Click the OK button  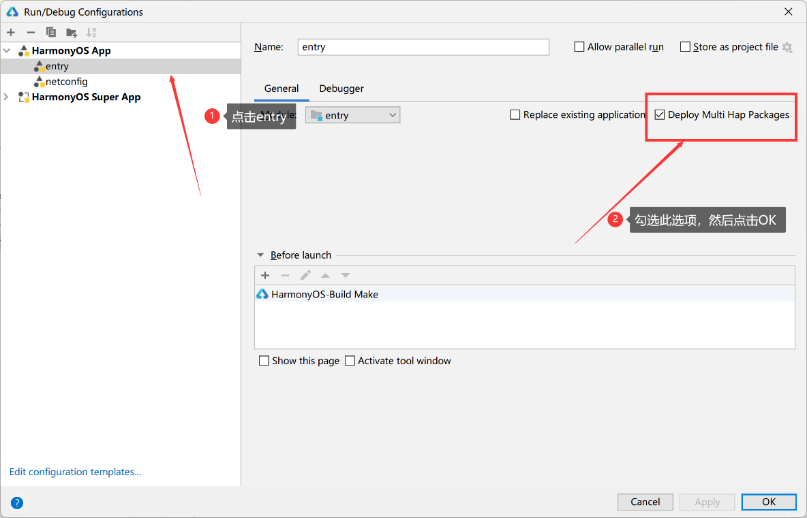pos(769,502)
